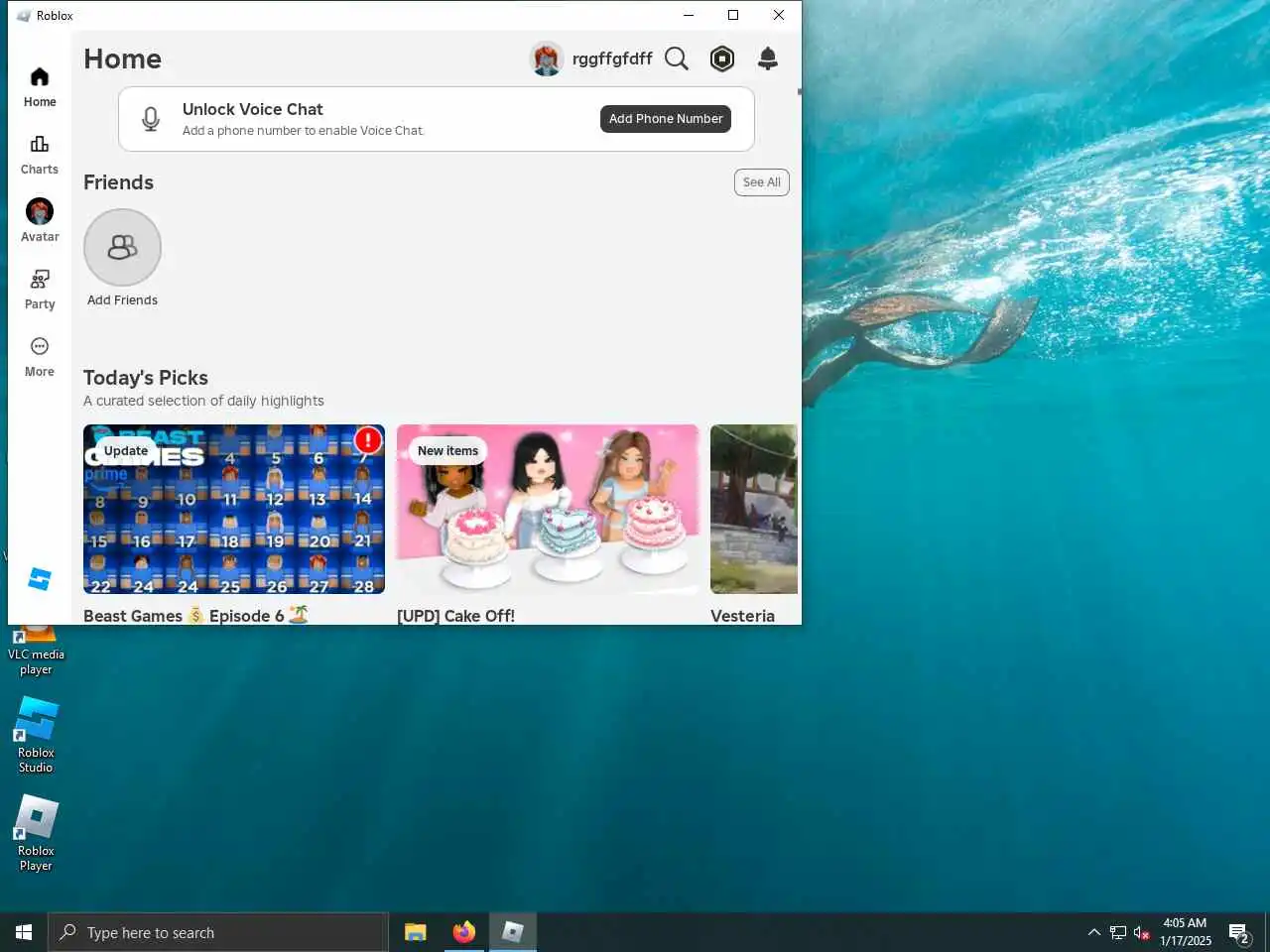Screen dimensions: 1270x952
Task: Click the Vesteria thumbnail
Action: (x=754, y=510)
